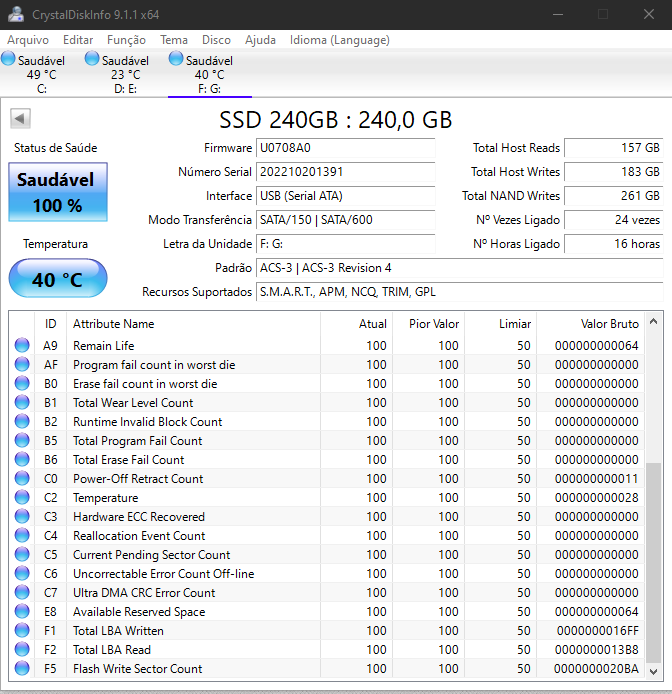Click the CrystalDiskInfo app icon in title bar
This screenshot has width=672, height=694.
tap(16, 15)
